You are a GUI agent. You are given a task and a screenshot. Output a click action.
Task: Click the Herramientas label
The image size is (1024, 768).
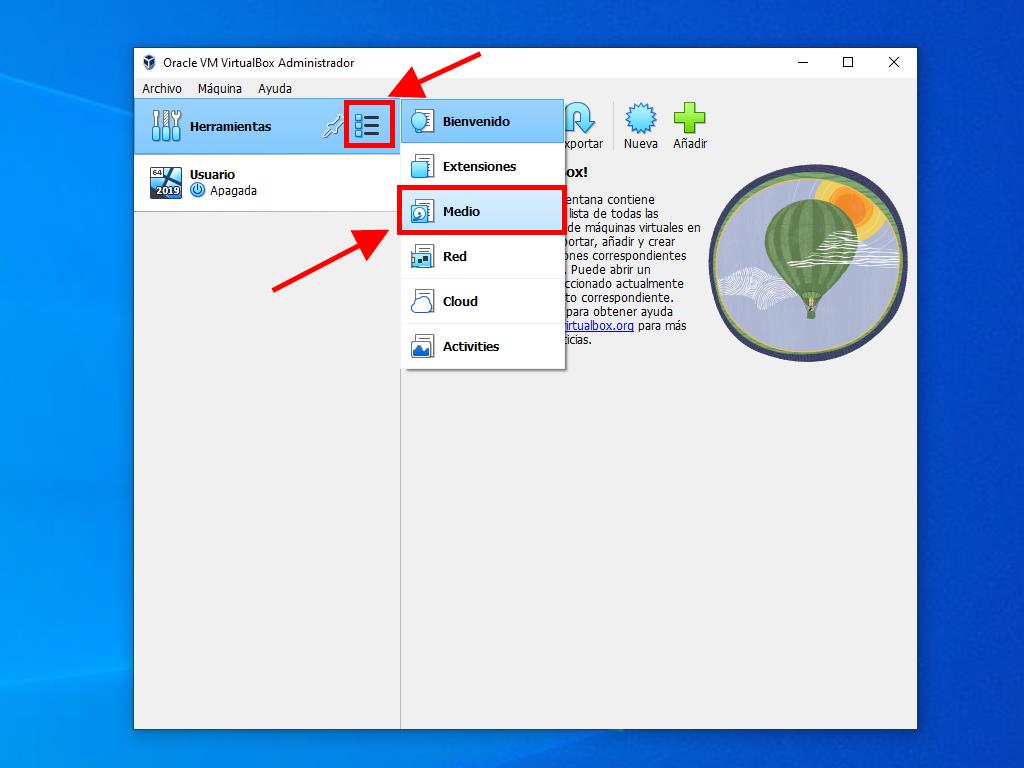tap(231, 127)
